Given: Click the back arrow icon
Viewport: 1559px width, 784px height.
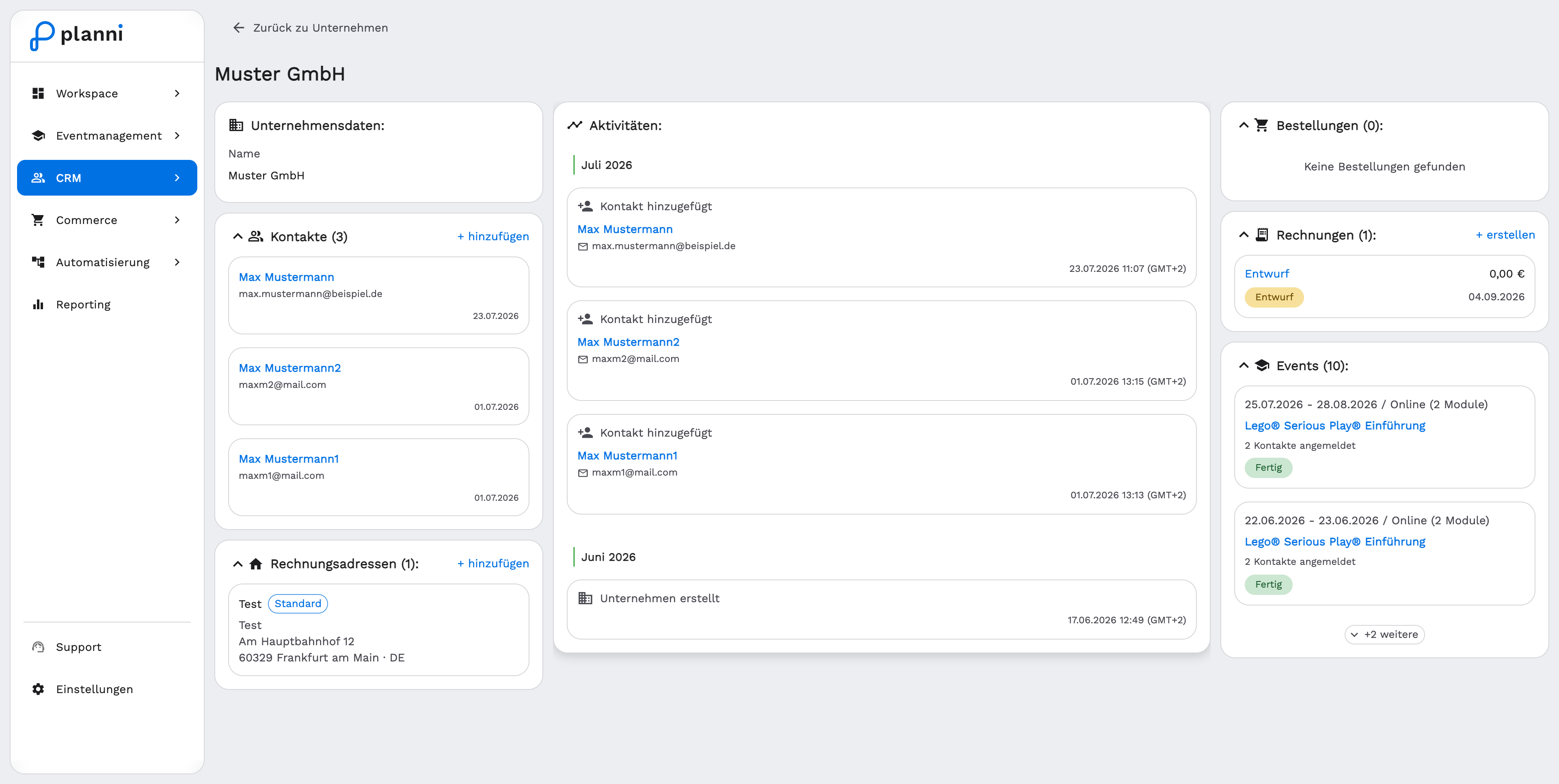Looking at the screenshot, I should [x=238, y=28].
